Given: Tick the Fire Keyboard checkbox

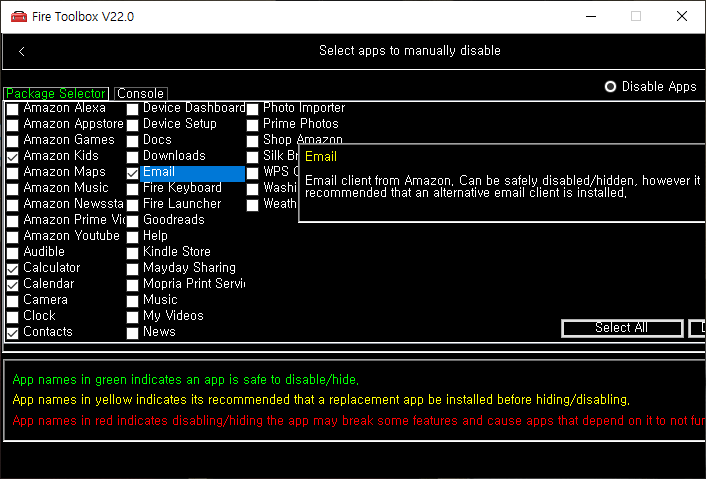Looking at the screenshot, I should 132,189.
